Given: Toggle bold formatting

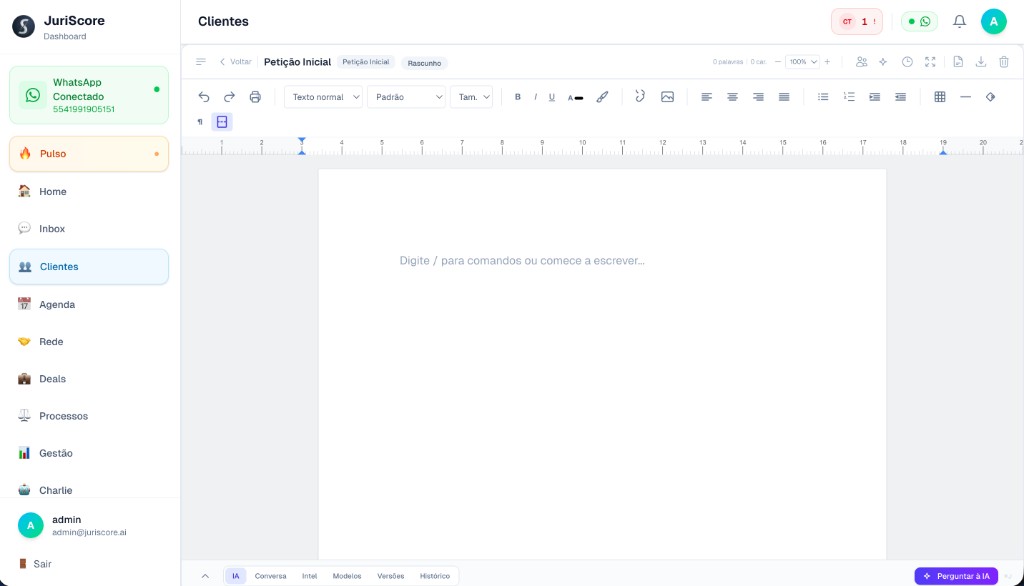Looking at the screenshot, I should pyautogui.click(x=518, y=97).
